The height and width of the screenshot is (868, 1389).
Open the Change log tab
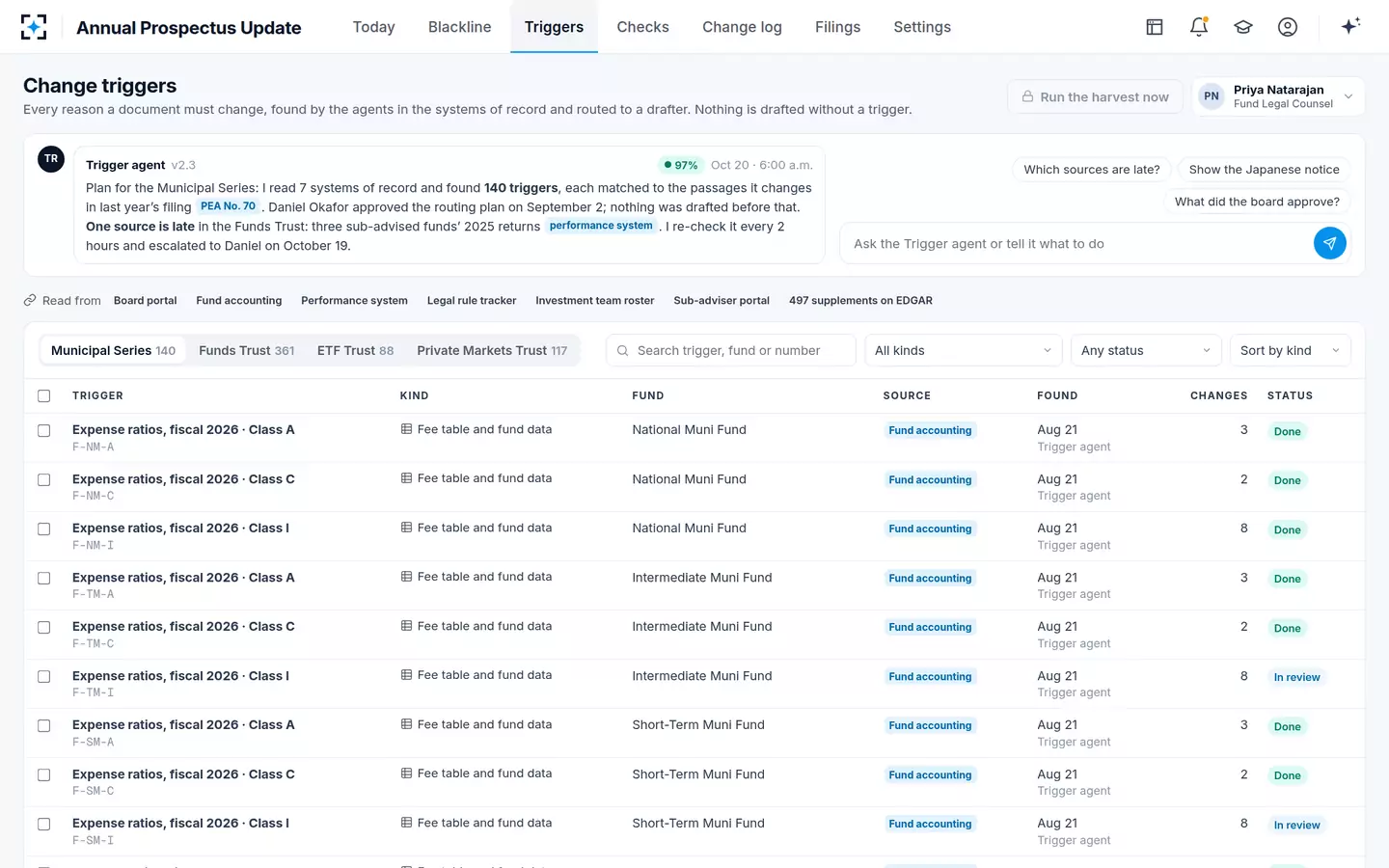(x=742, y=27)
